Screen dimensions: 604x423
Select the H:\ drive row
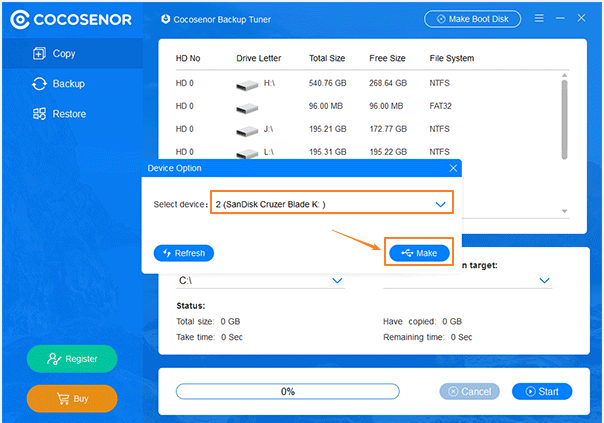point(366,83)
